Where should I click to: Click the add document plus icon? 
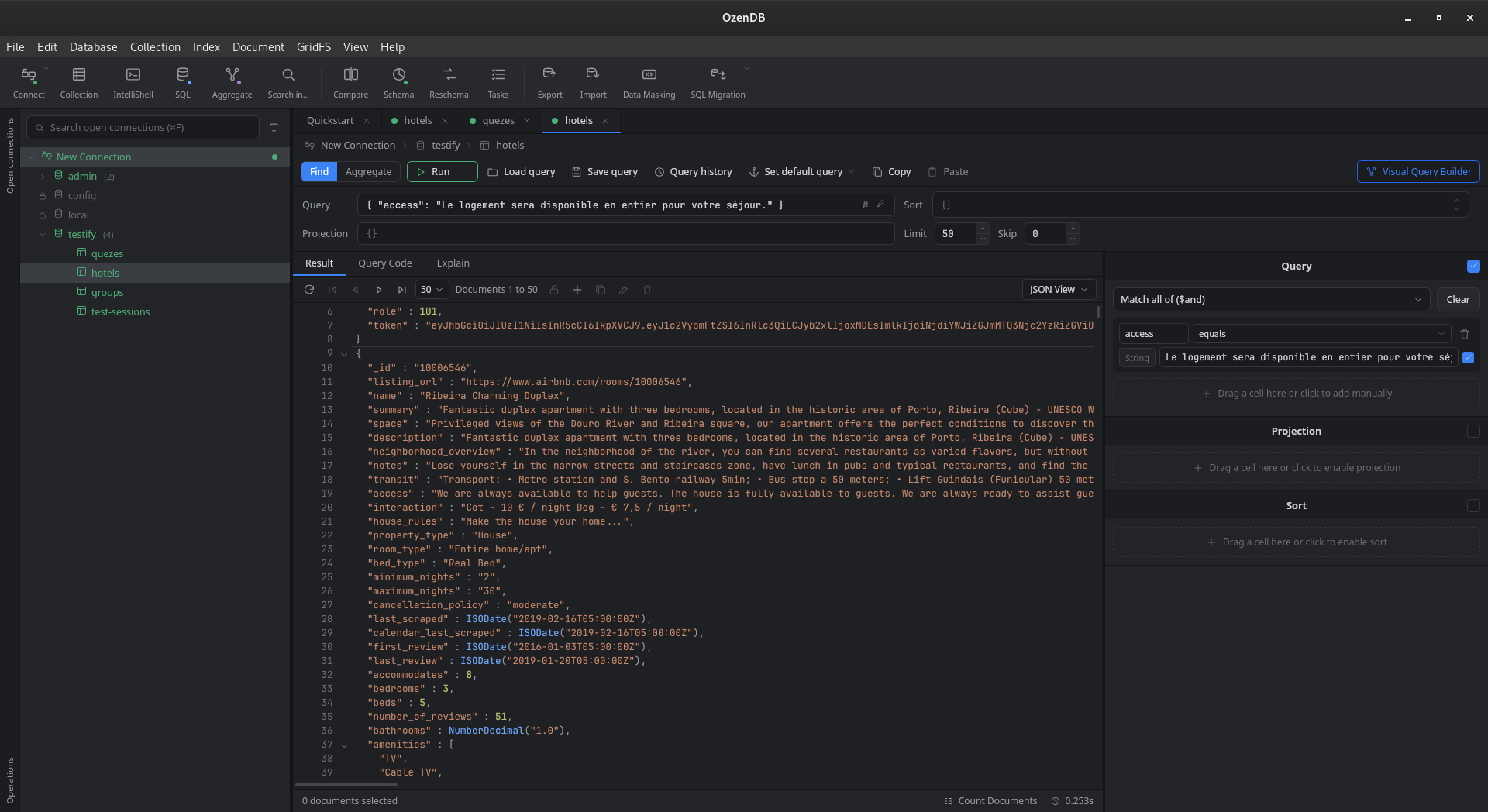(577, 290)
